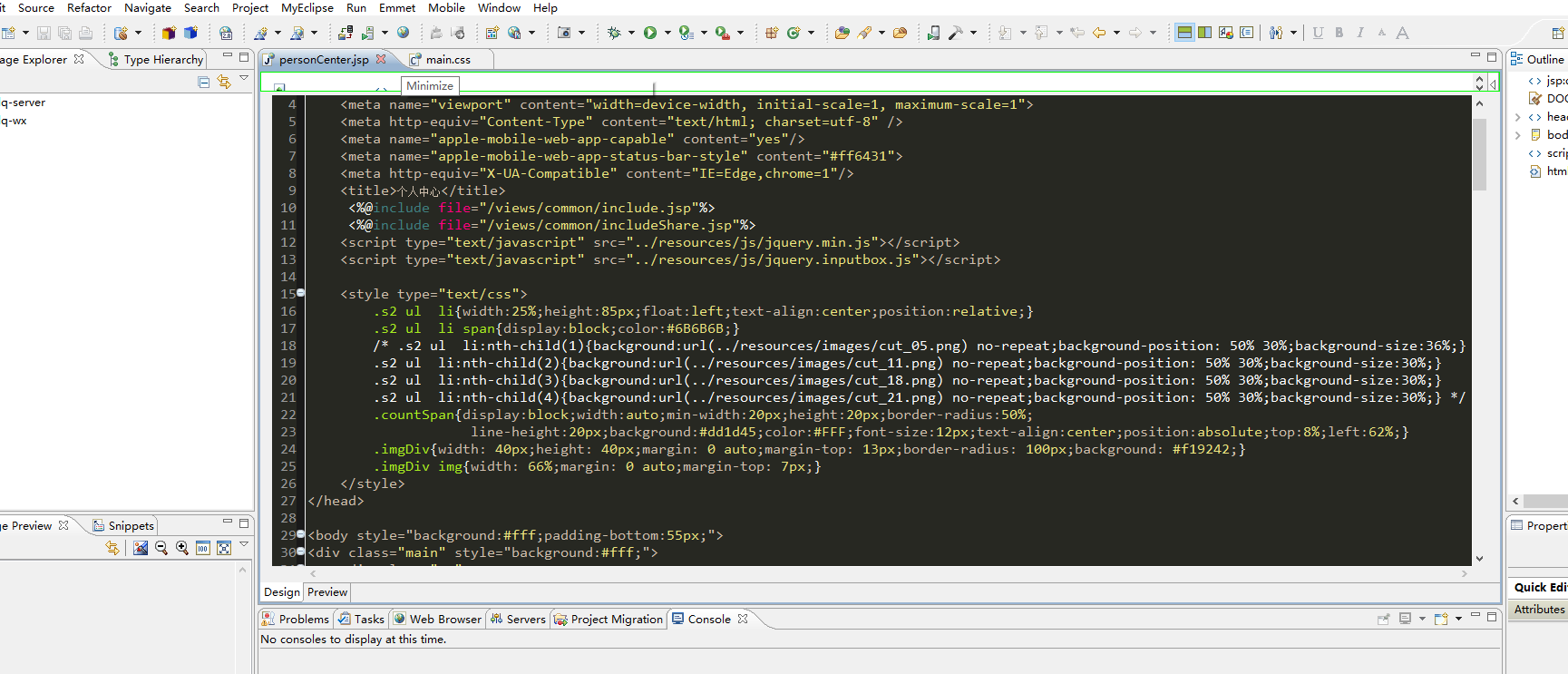Click the green Run button icon
The height and width of the screenshot is (674, 1568).
point(650,33)
